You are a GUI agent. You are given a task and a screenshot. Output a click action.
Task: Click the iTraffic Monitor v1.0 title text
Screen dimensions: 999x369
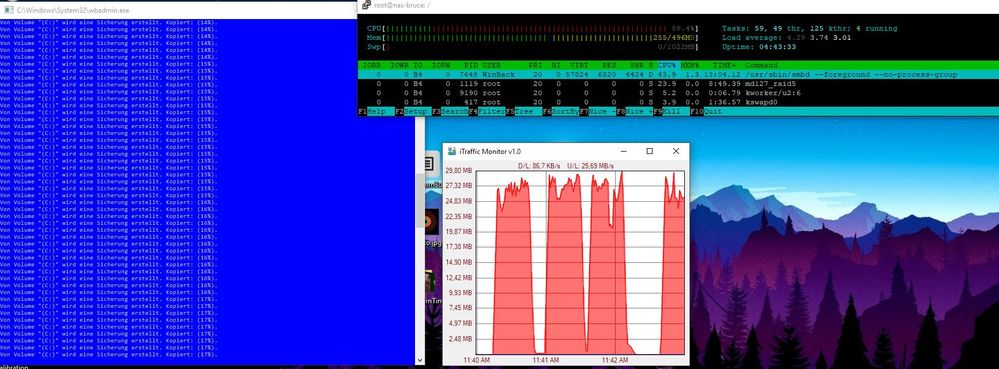[x=489, y=152]
